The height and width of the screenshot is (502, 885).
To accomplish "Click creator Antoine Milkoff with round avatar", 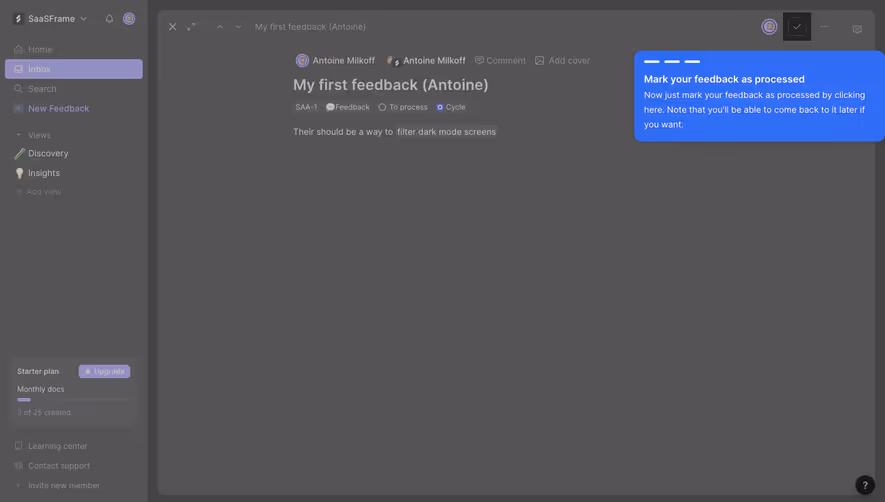I will 335,60.
